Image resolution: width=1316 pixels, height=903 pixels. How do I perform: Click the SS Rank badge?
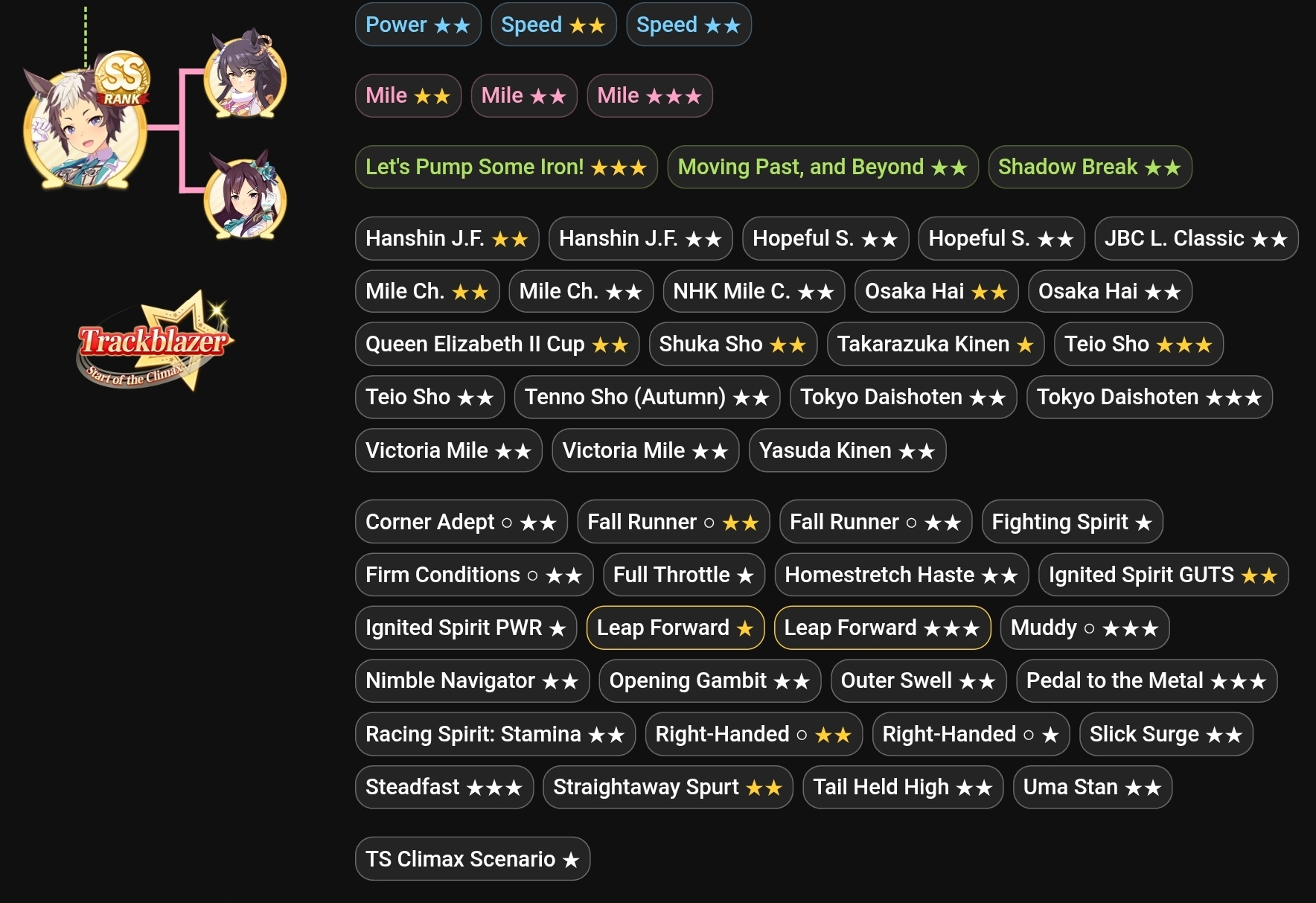point(123,79)
